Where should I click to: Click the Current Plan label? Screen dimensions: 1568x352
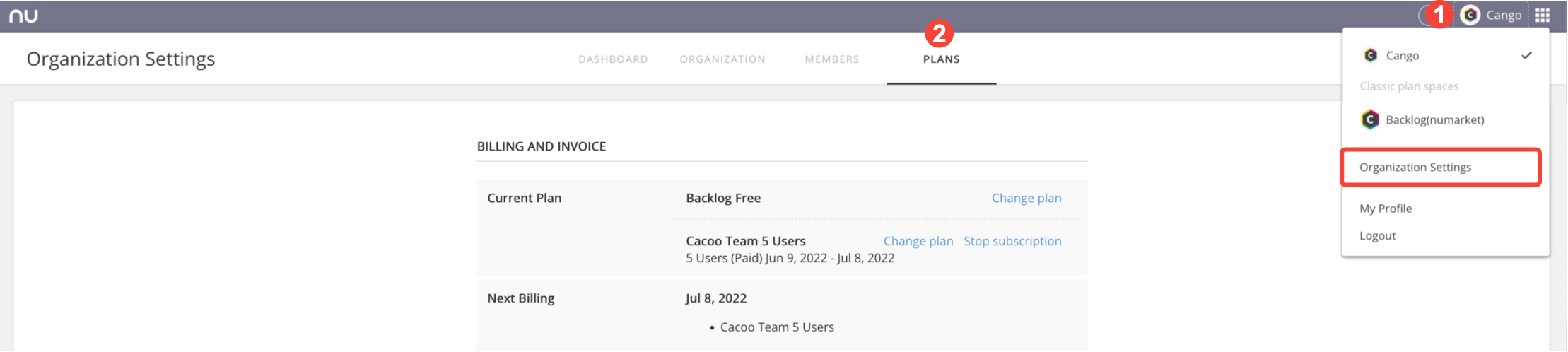tap(525, 199)
